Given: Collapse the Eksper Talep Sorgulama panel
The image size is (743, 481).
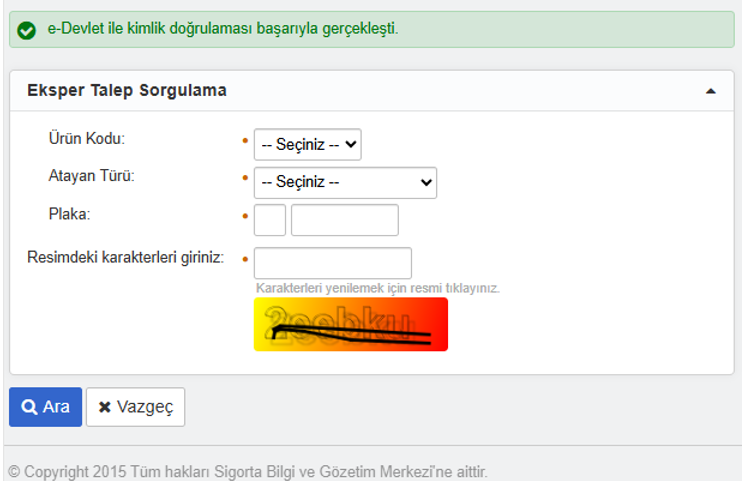Looking at the screenshot, I should 711,91.
